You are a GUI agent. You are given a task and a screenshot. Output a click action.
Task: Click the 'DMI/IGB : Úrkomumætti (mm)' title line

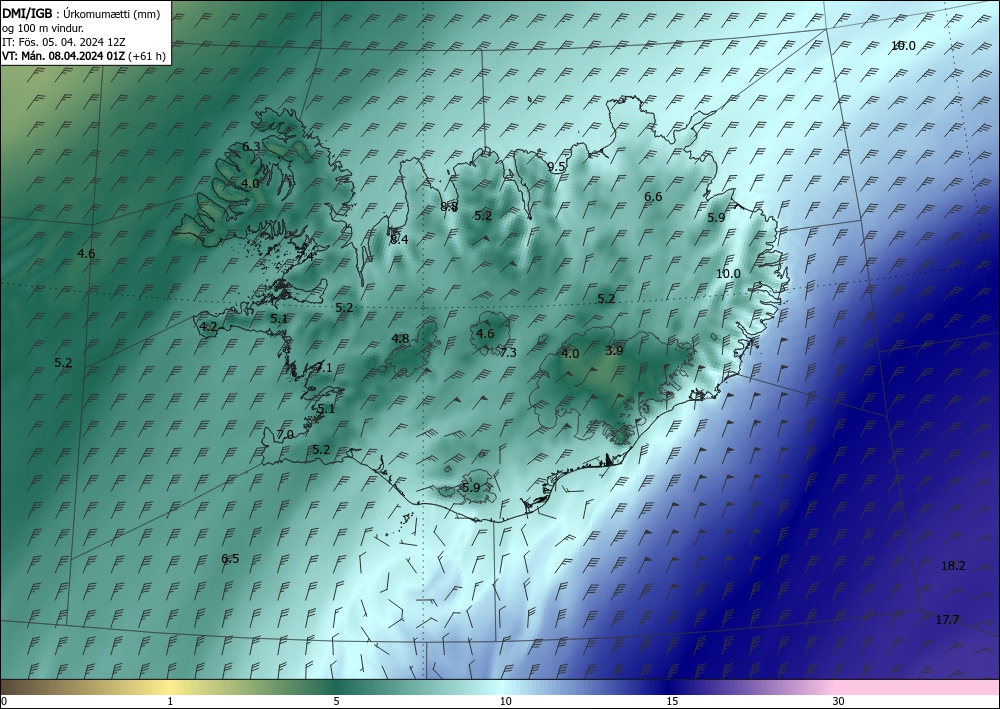pyautogui.click(x=80, y=14)
